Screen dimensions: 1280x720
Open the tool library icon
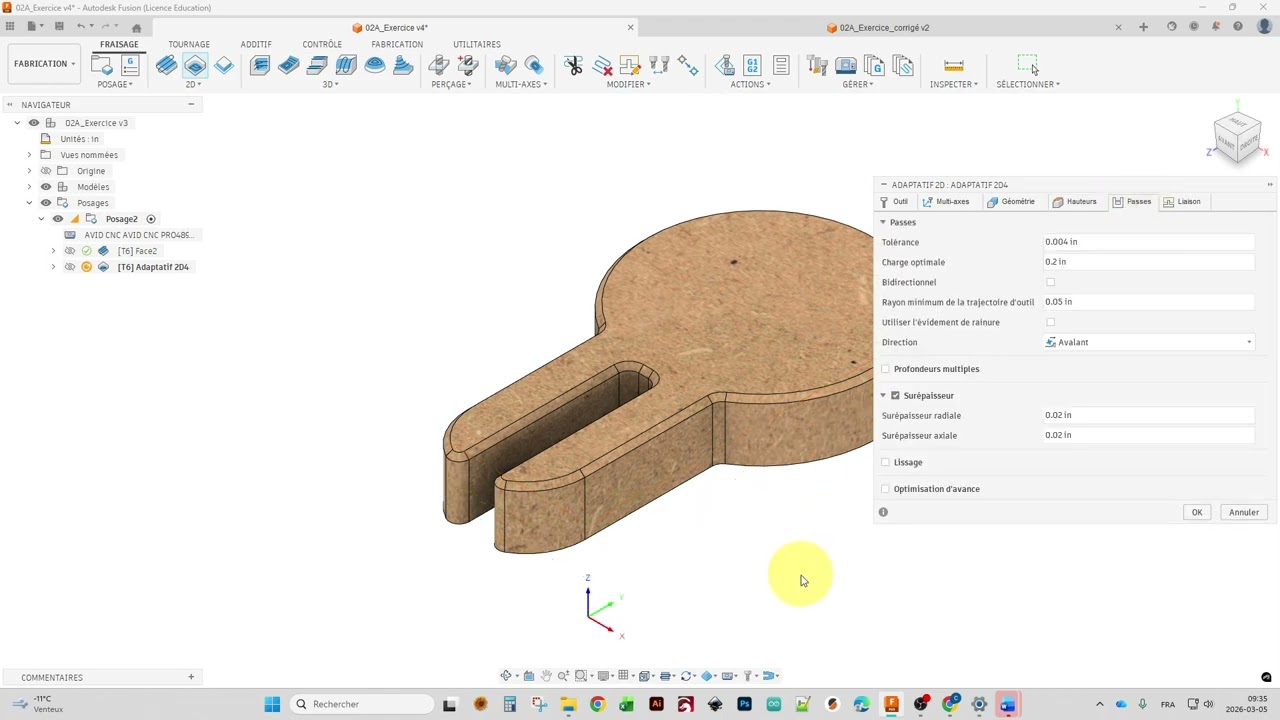point(817,65)
